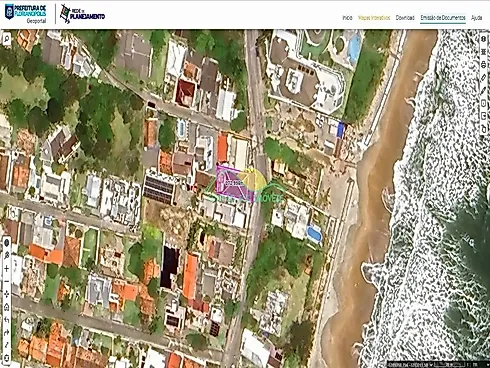Viewport: 490px width, 368px height.
Task: Open the search magnifier tool
Action: click(x=6, y=39)
